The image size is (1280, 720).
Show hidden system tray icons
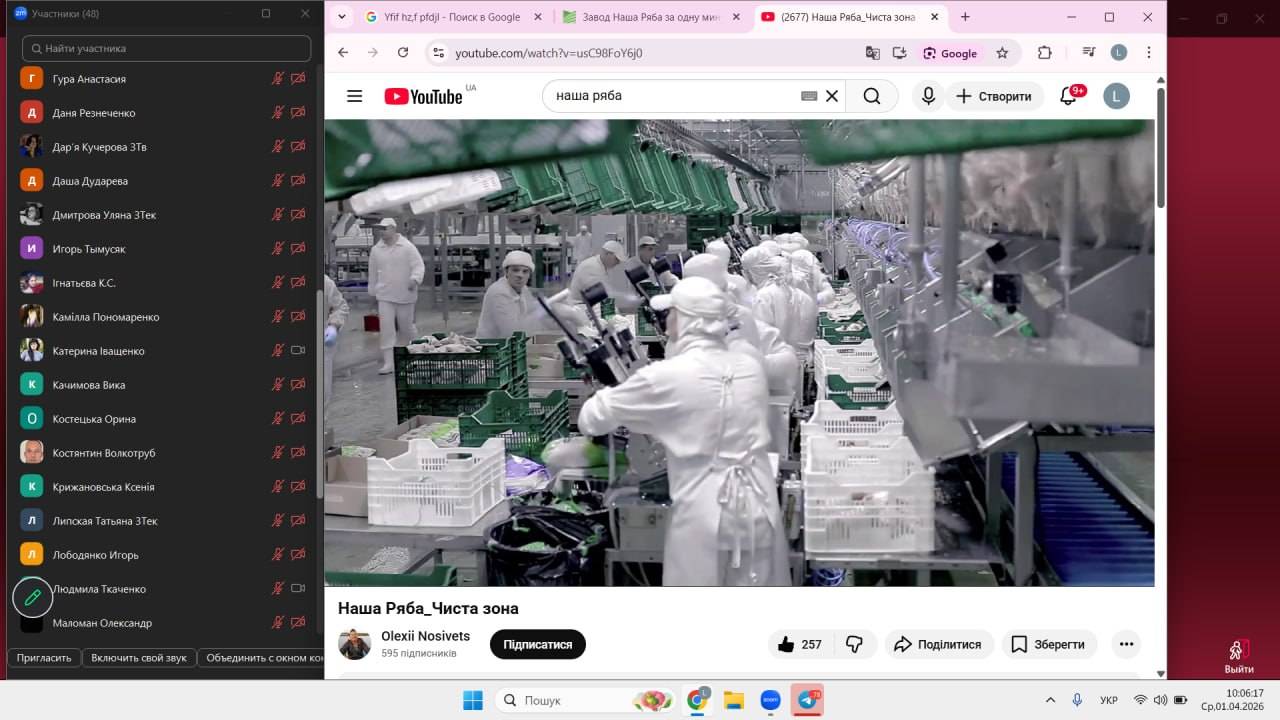(1050, 700)
